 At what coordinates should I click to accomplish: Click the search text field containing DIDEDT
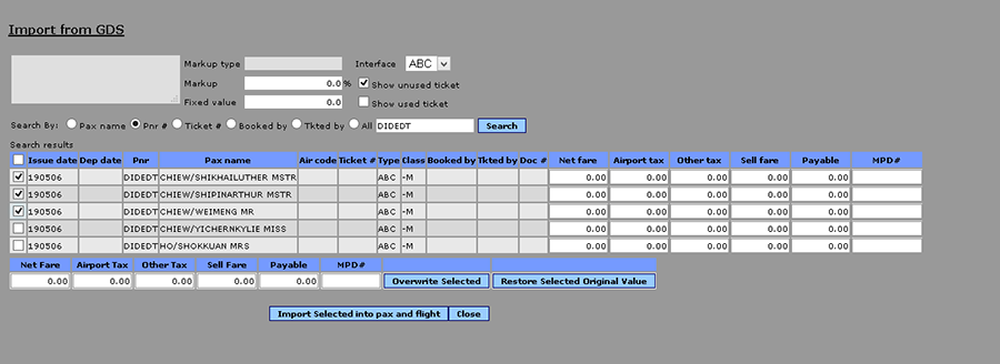(425, 126)
